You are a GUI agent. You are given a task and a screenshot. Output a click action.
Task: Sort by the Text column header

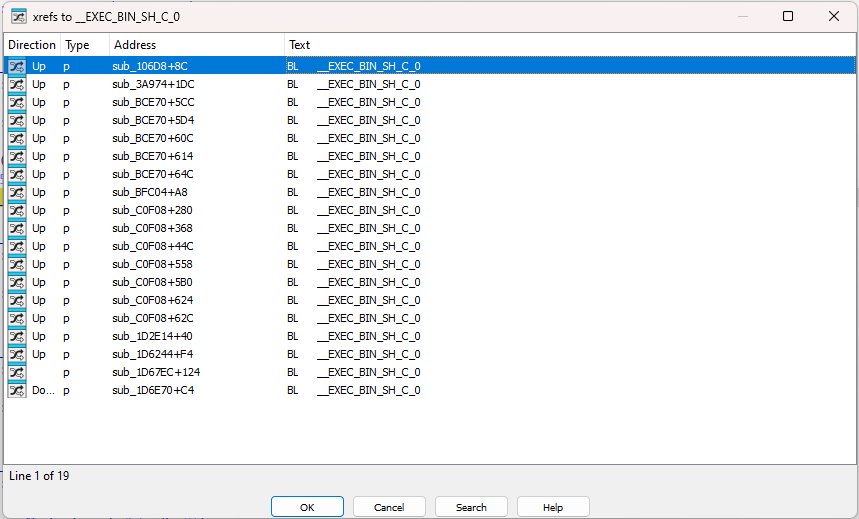point(570,45)
